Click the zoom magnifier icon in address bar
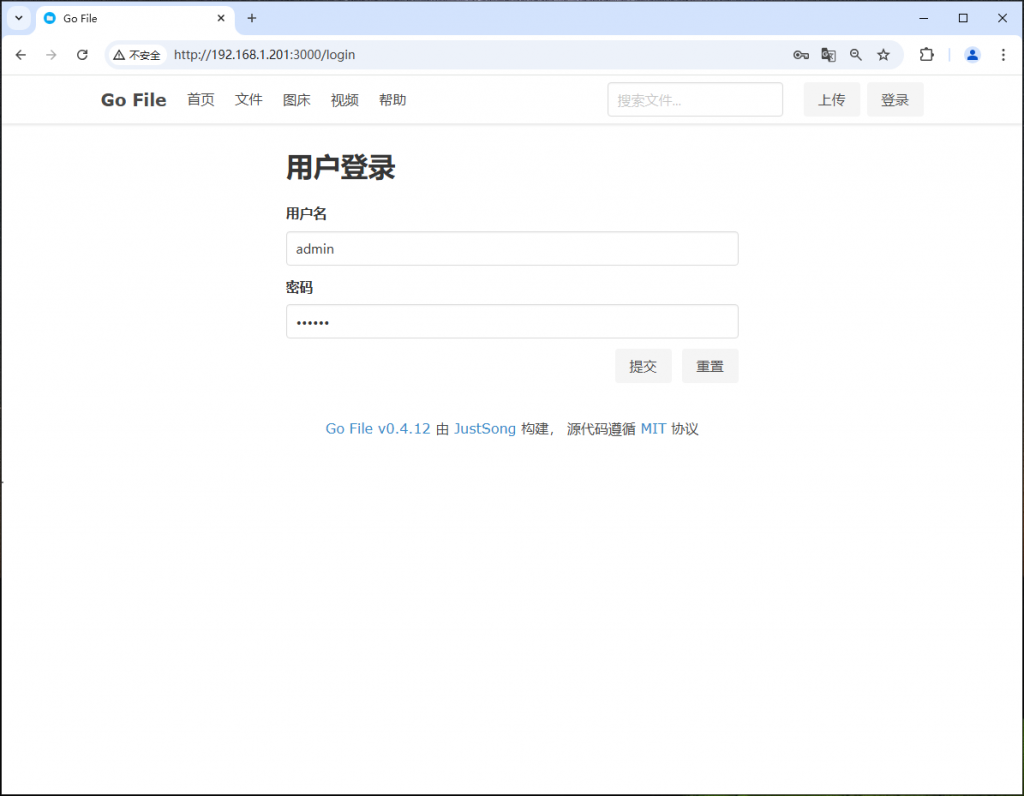1024x796 pixels. click(856, 55)
